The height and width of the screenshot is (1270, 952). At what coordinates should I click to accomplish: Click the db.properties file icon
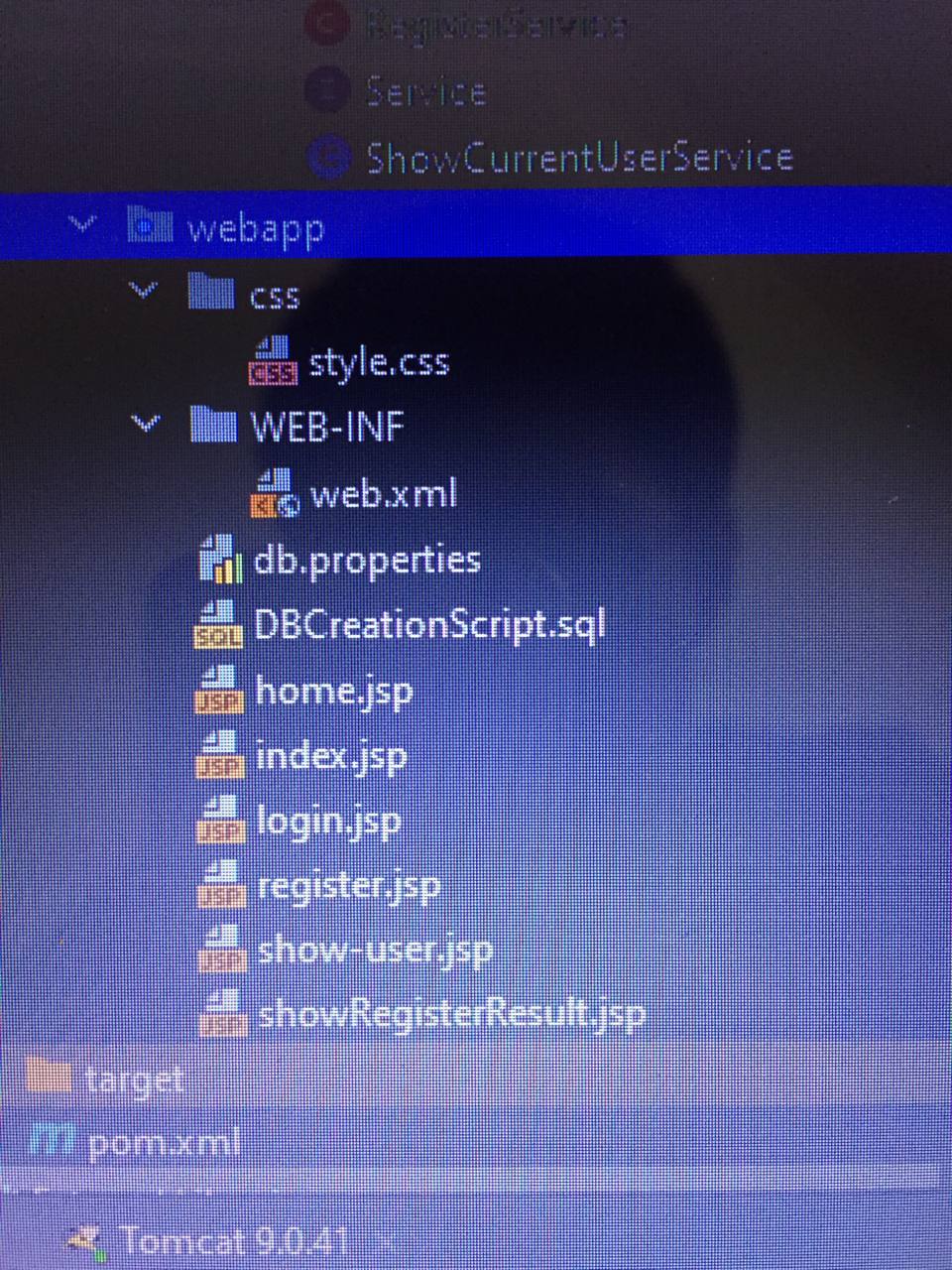tap(220, 559)
